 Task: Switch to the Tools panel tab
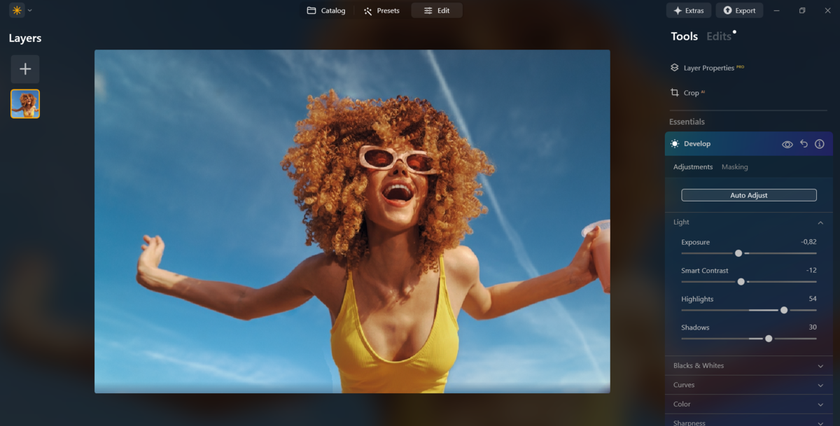click(x=684, y=36)
